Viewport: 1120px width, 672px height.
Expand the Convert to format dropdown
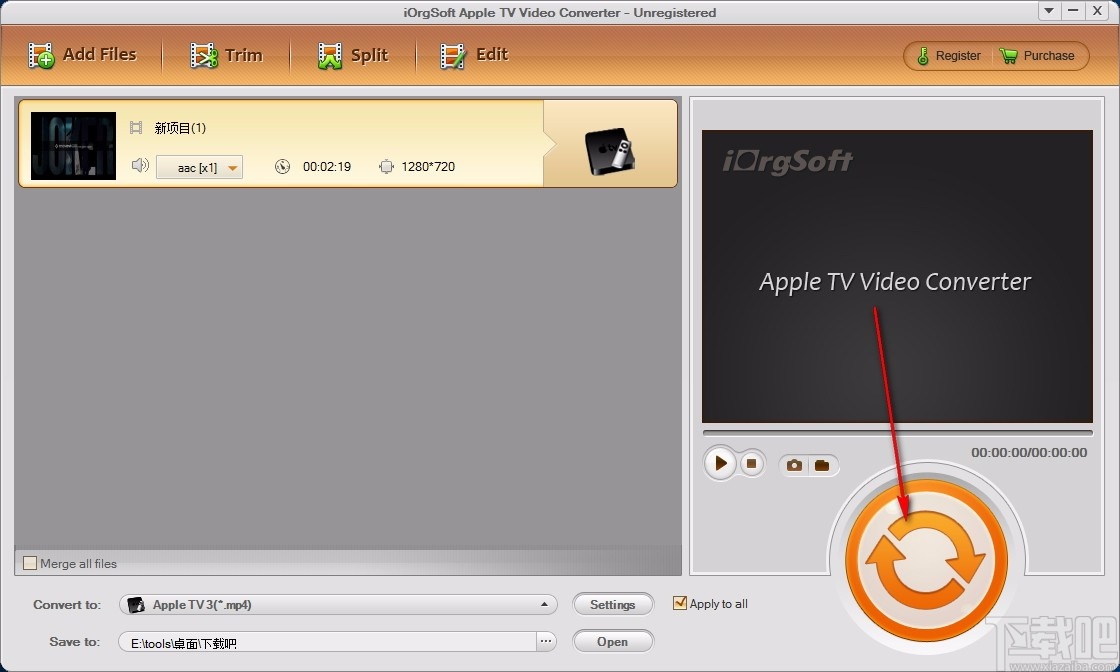[x=545, y=604]
